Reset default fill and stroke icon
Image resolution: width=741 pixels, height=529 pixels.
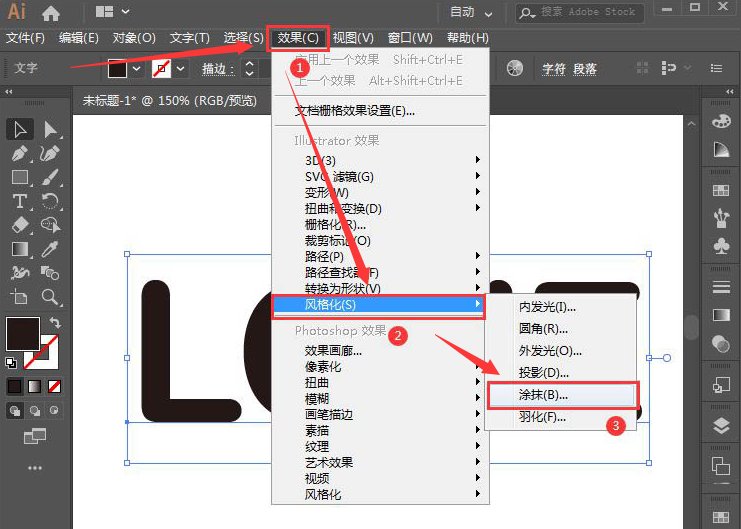[x=11, y=363]
